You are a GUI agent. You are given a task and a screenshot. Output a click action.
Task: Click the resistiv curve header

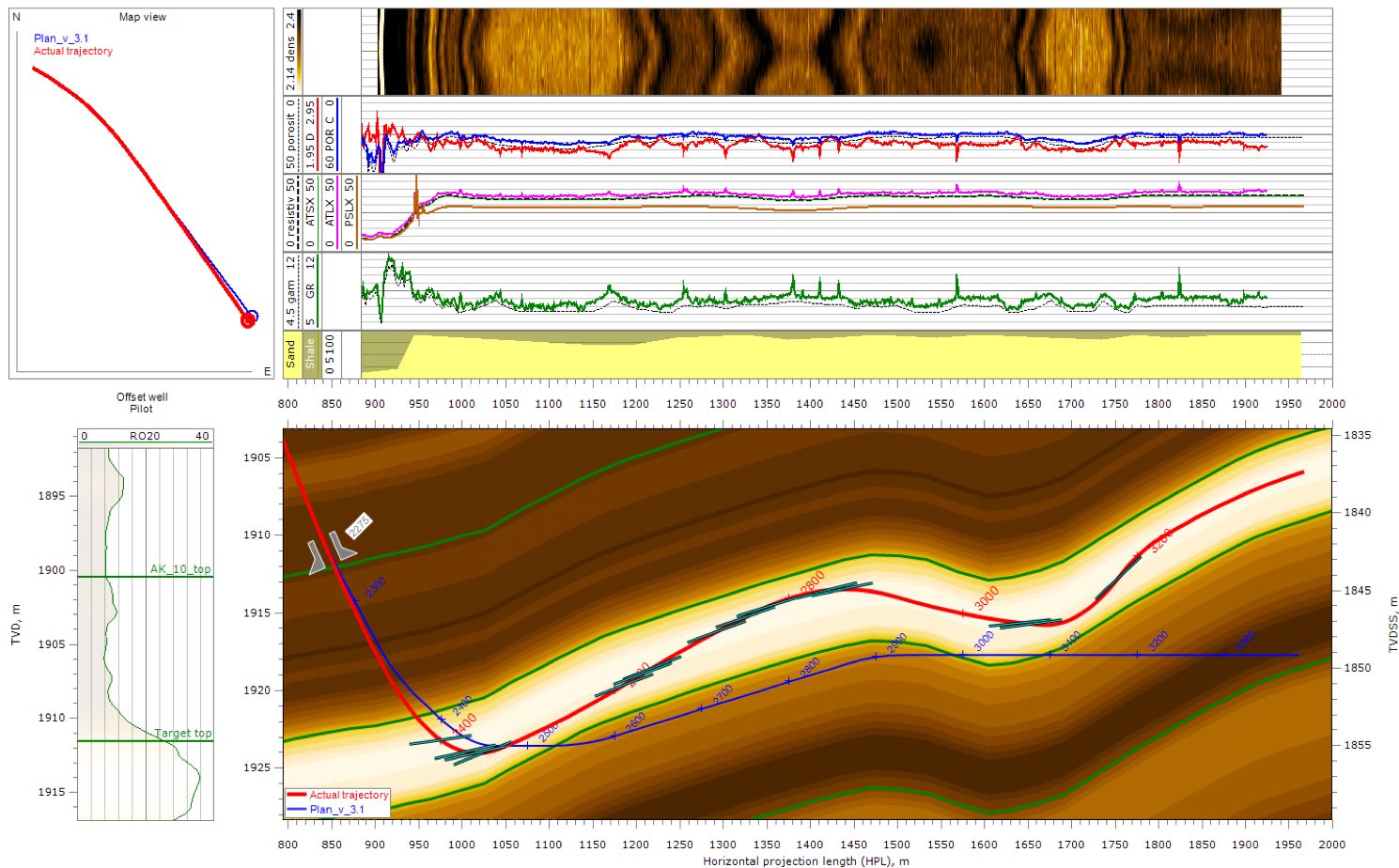(291, 213)
